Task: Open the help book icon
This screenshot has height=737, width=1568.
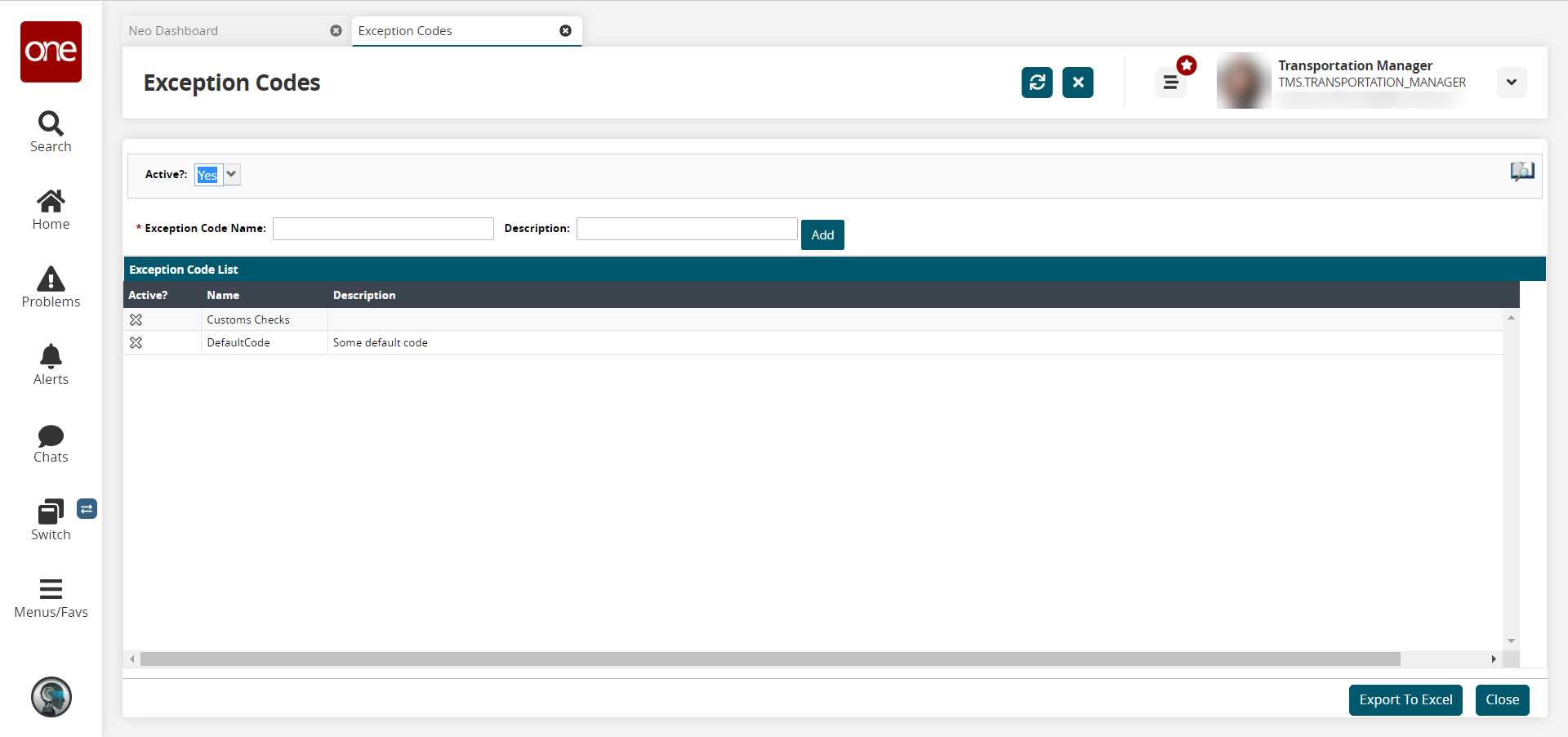Action: click(1522, 172)
